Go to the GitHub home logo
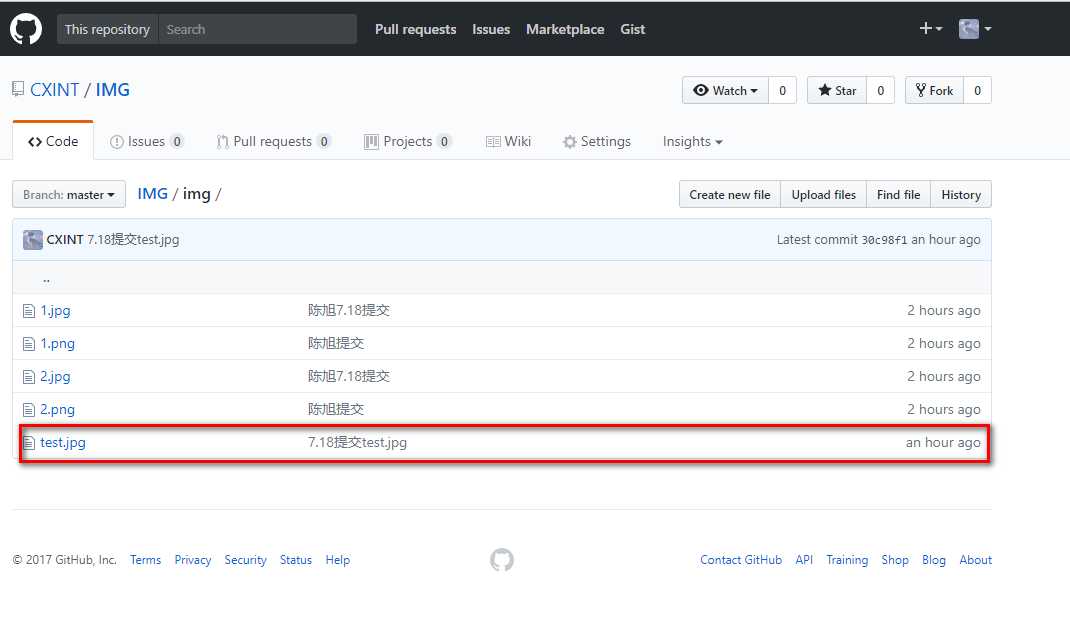The height and width of the screenshot is (627, 1070). (26, 29)
